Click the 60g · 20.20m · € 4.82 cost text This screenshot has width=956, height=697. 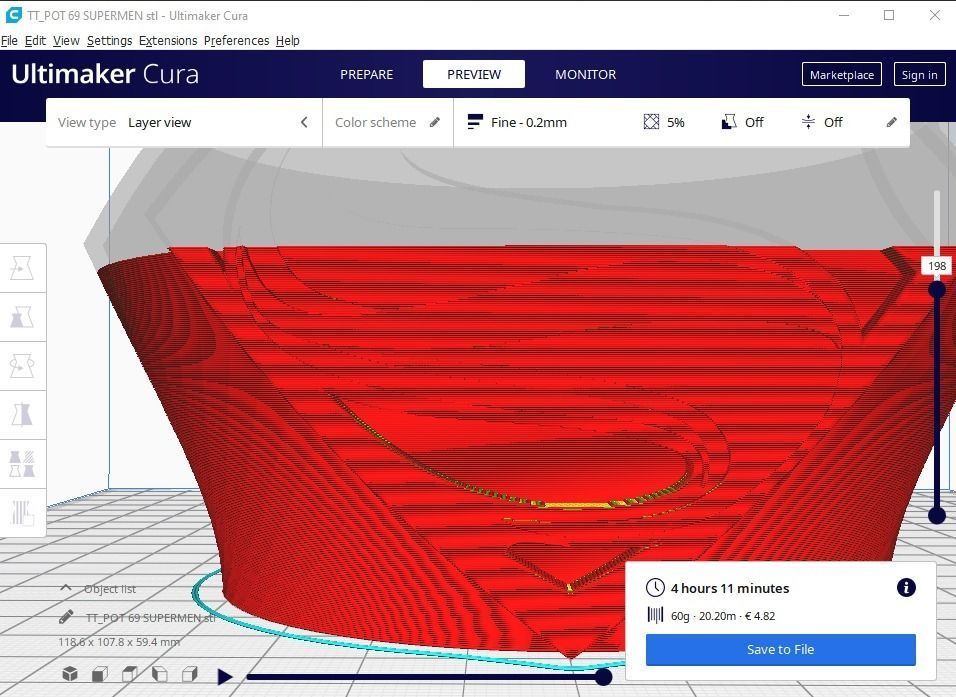click(x=723, y=616)
